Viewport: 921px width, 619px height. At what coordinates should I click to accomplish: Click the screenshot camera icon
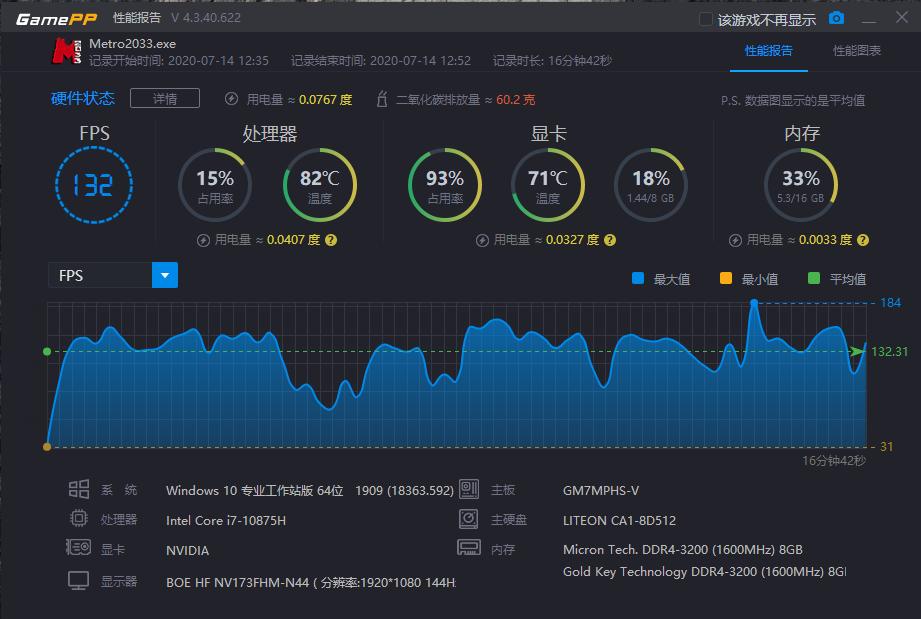838,17
